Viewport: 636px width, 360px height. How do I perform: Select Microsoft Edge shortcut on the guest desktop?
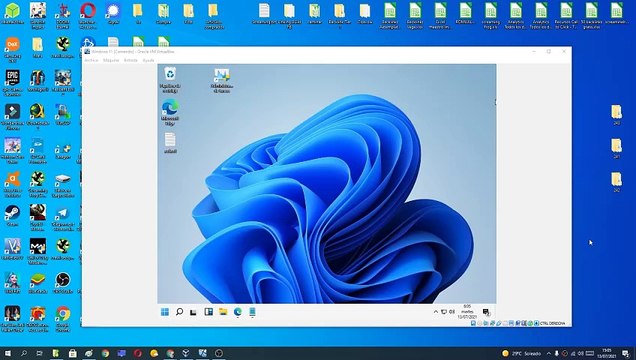click(170, 113)
